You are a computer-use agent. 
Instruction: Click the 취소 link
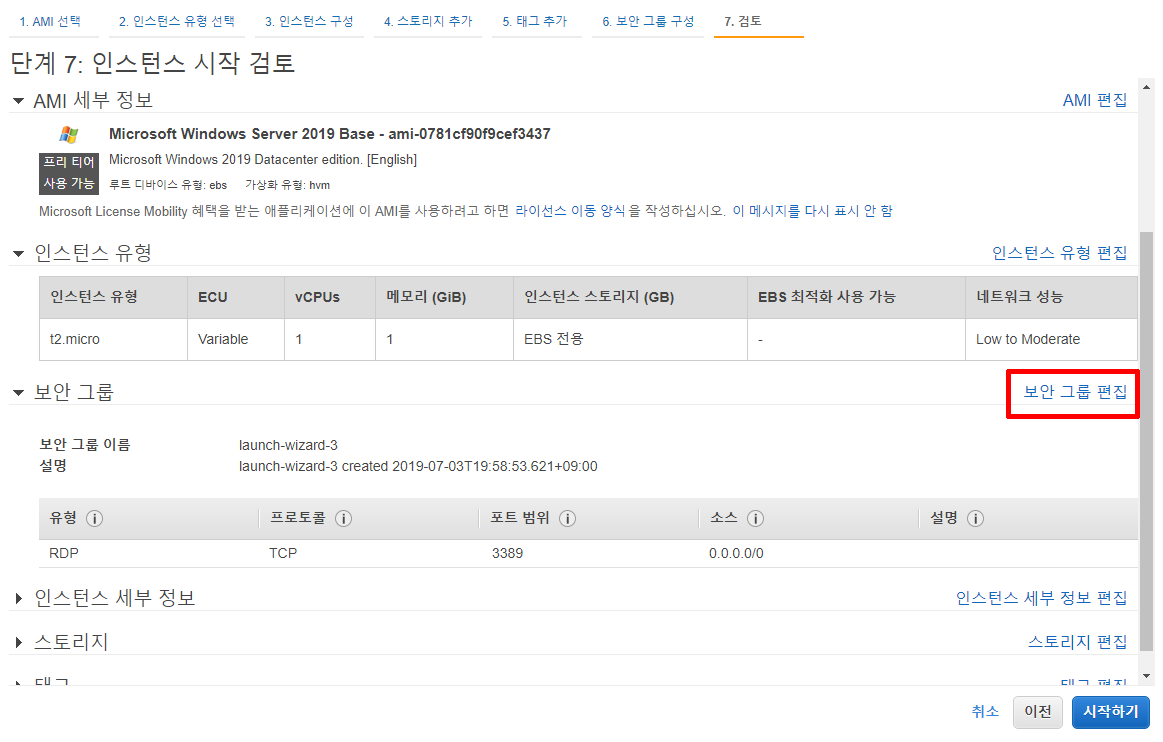pos(985,712)
